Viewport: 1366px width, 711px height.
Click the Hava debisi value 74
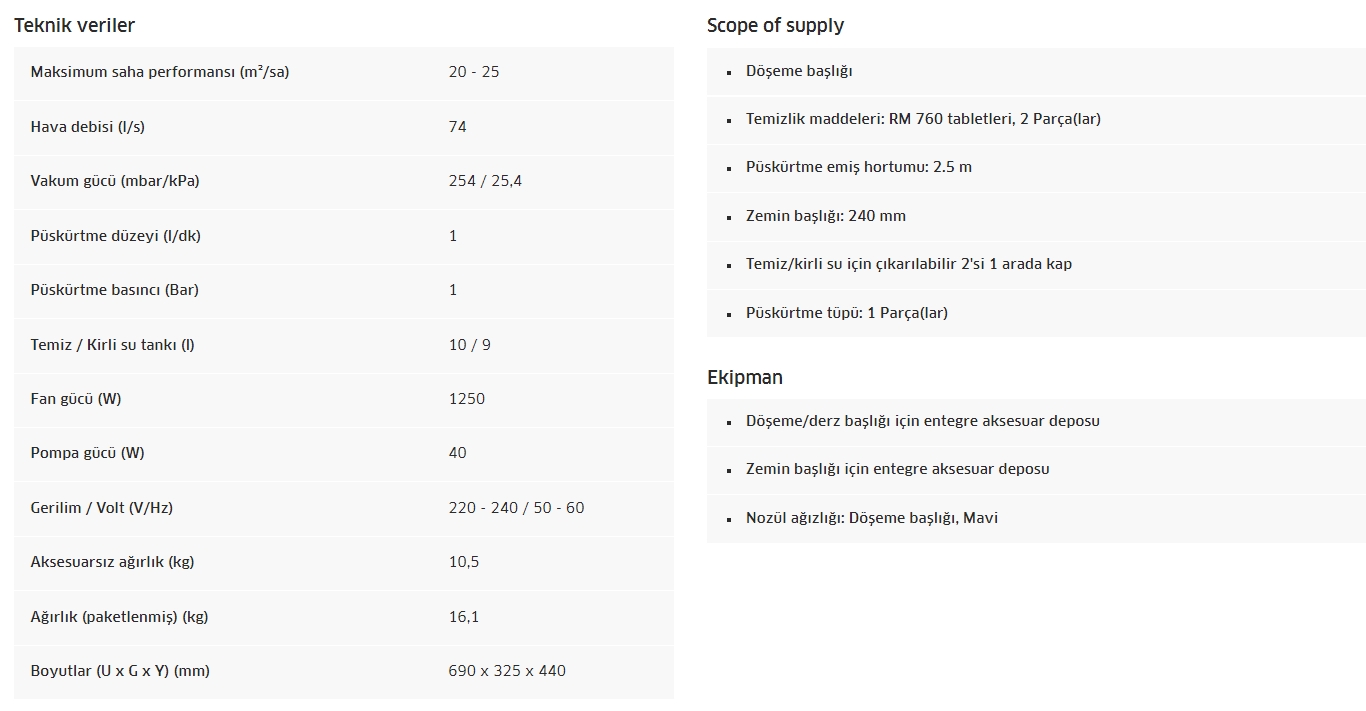(x=457, y=127)
